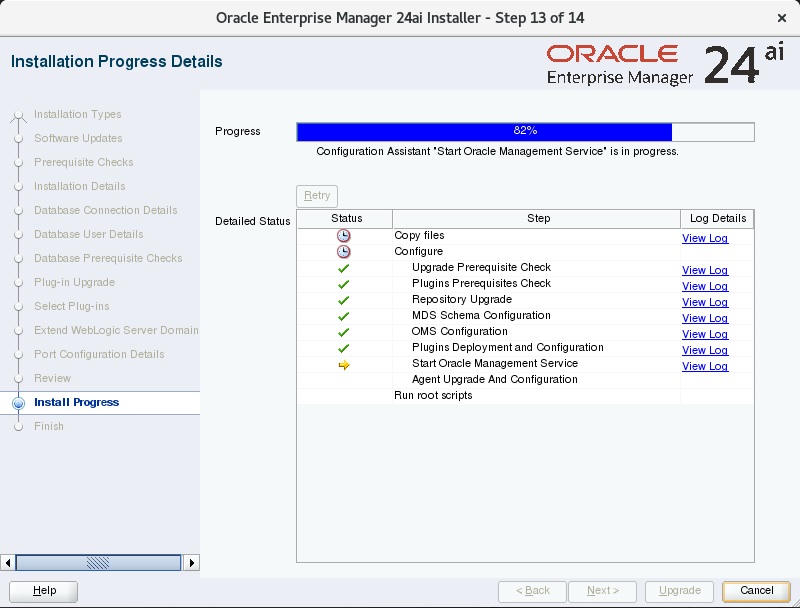The height and width of the screenshot is (608, 800).
Task: Select Database Prerequisite Checks step
Action: pyautogui.click(x=108, y=258)
